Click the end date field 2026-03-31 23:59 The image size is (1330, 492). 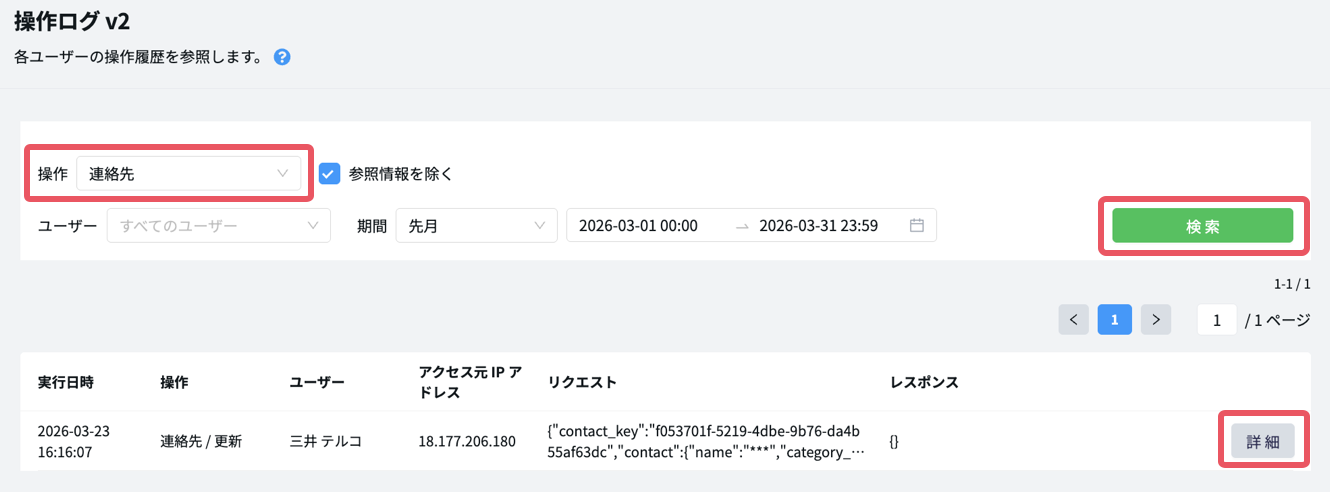[x=819, y=226]
